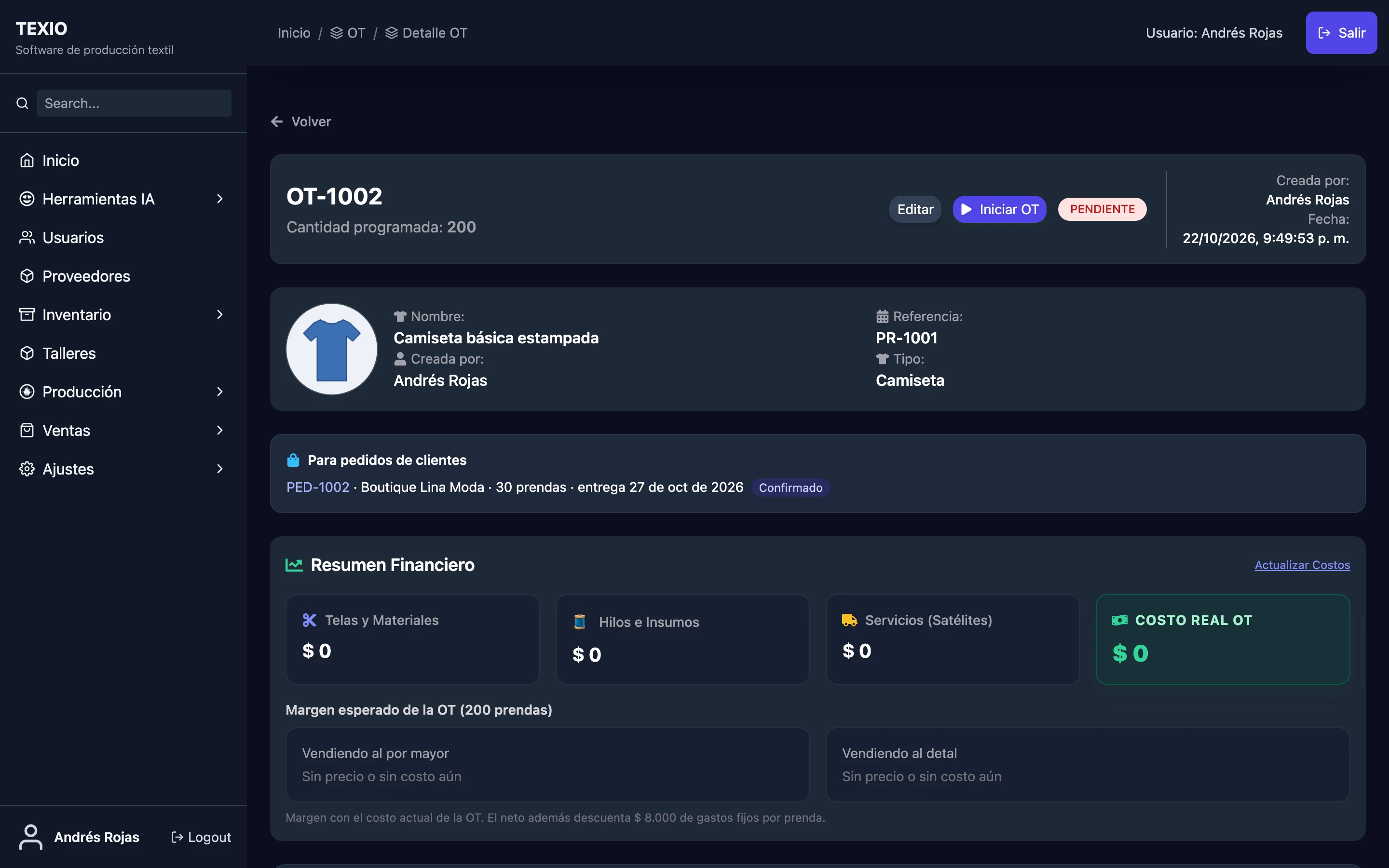Viewport: 1389px width, 868px height.
Task: Expand the Herramientas IA submenu chevron
Action: click(x=220, y=199)
